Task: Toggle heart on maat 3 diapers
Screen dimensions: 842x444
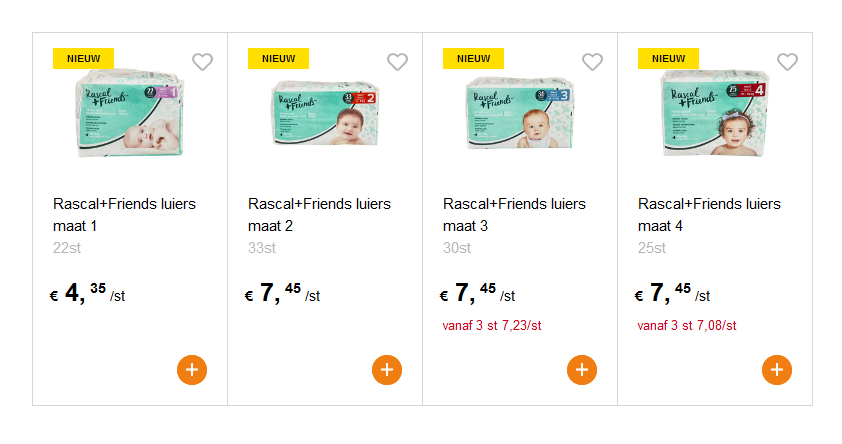Action: (593, 62)
